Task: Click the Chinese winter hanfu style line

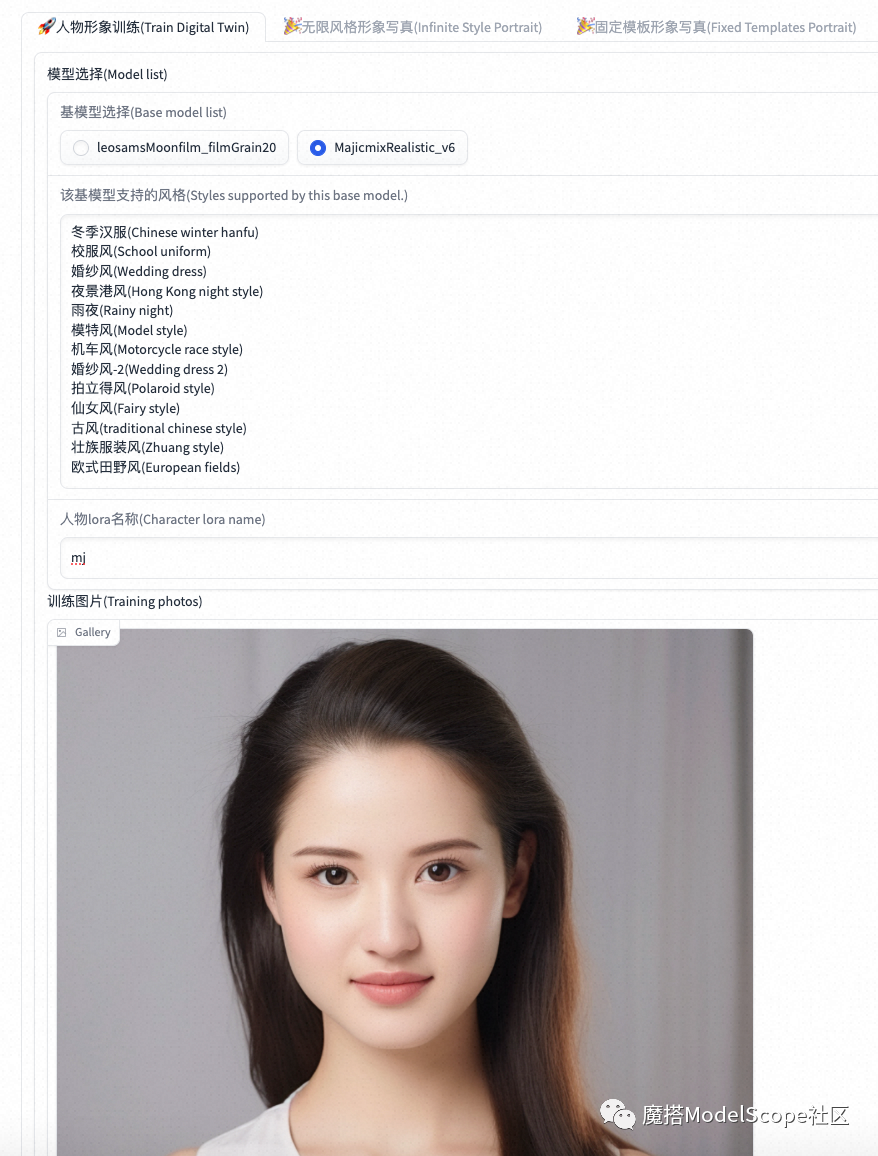Action: [x=165, y=232]
